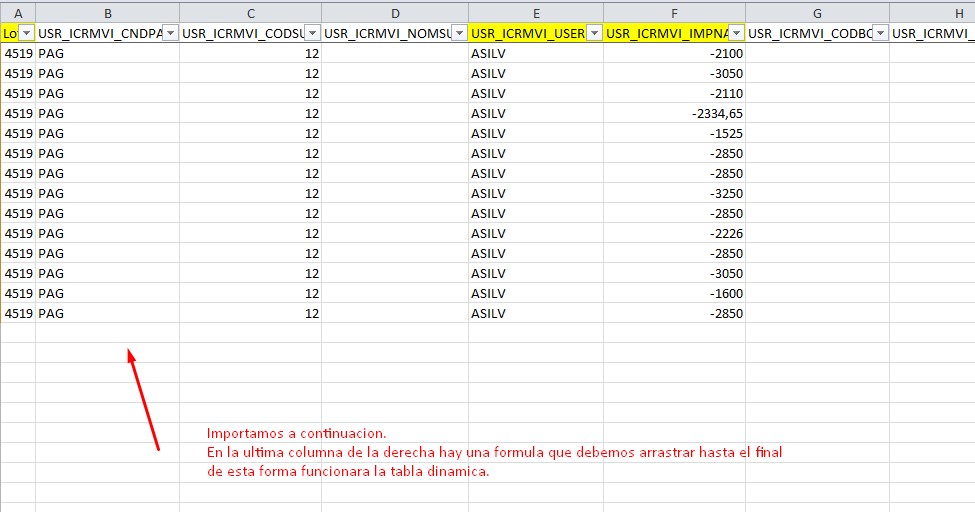Click first ASILV cell in column E
The height and width of the screenshot is (512, 975).
(x=536, y=53)
